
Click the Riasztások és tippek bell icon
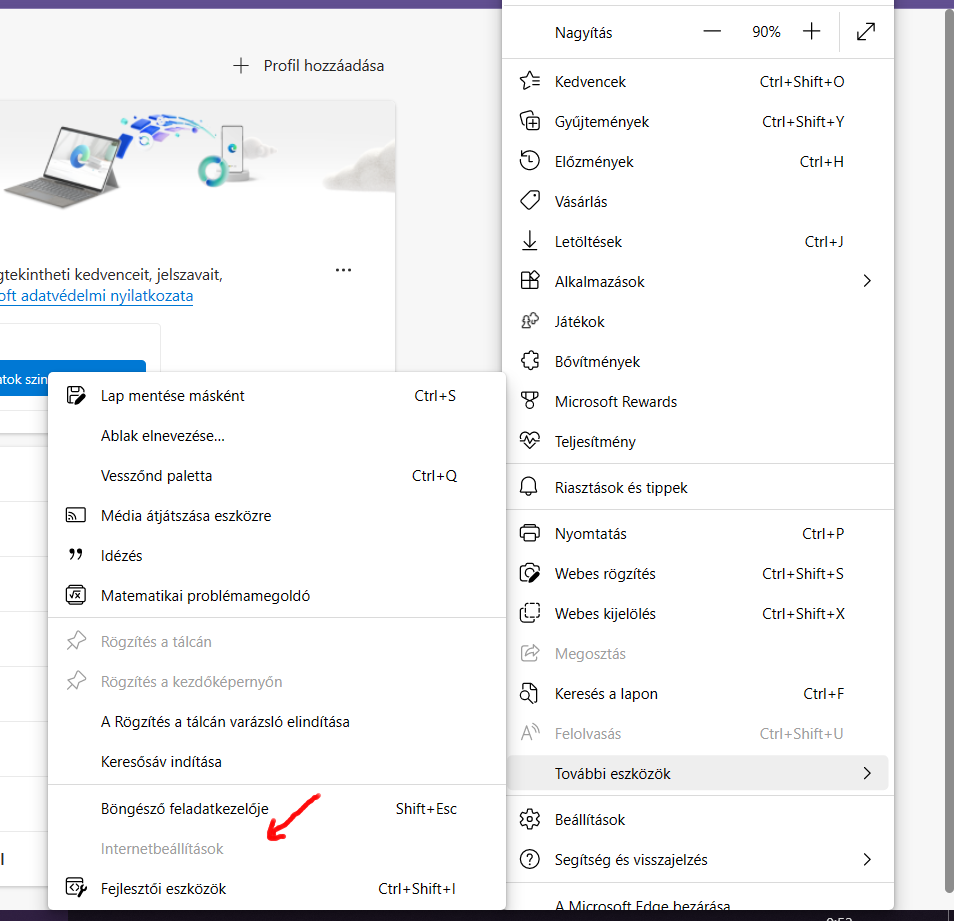[529, 487]
